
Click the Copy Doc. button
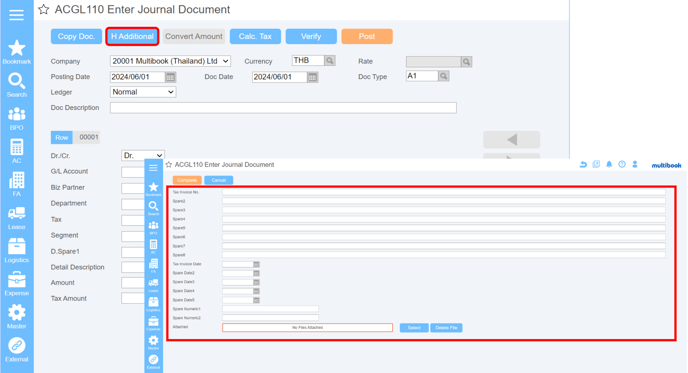[x=76, y=36]
